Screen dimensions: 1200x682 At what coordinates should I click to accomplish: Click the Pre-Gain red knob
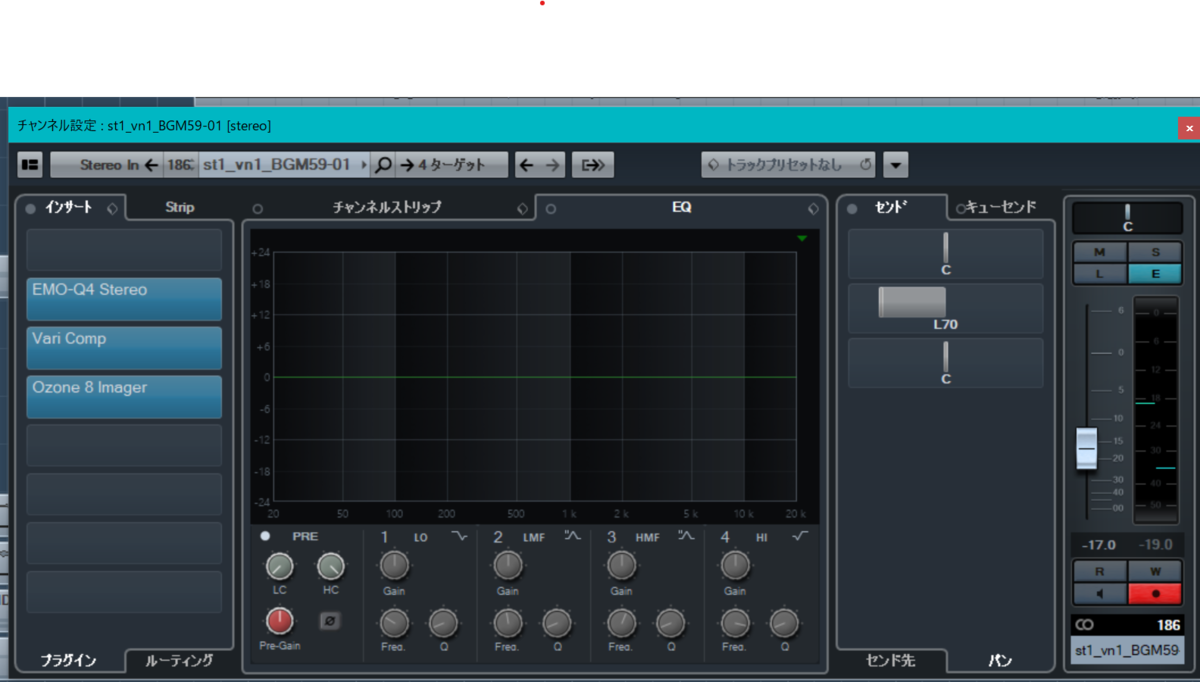point(280,622)
